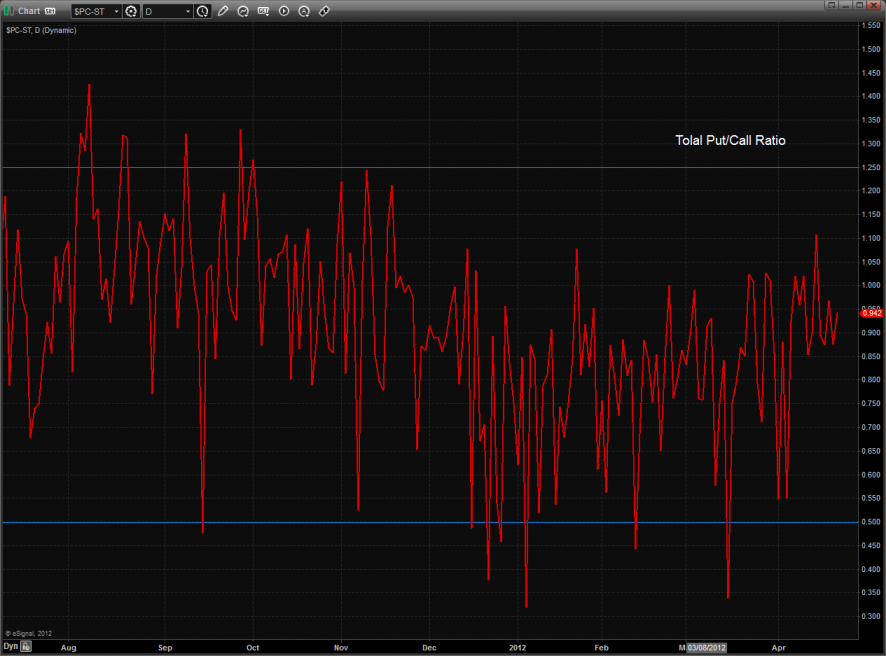Viewport: 886px width, 656px height.
Task: Click the symbol settings gear icon
Action: tap(131, 11)
